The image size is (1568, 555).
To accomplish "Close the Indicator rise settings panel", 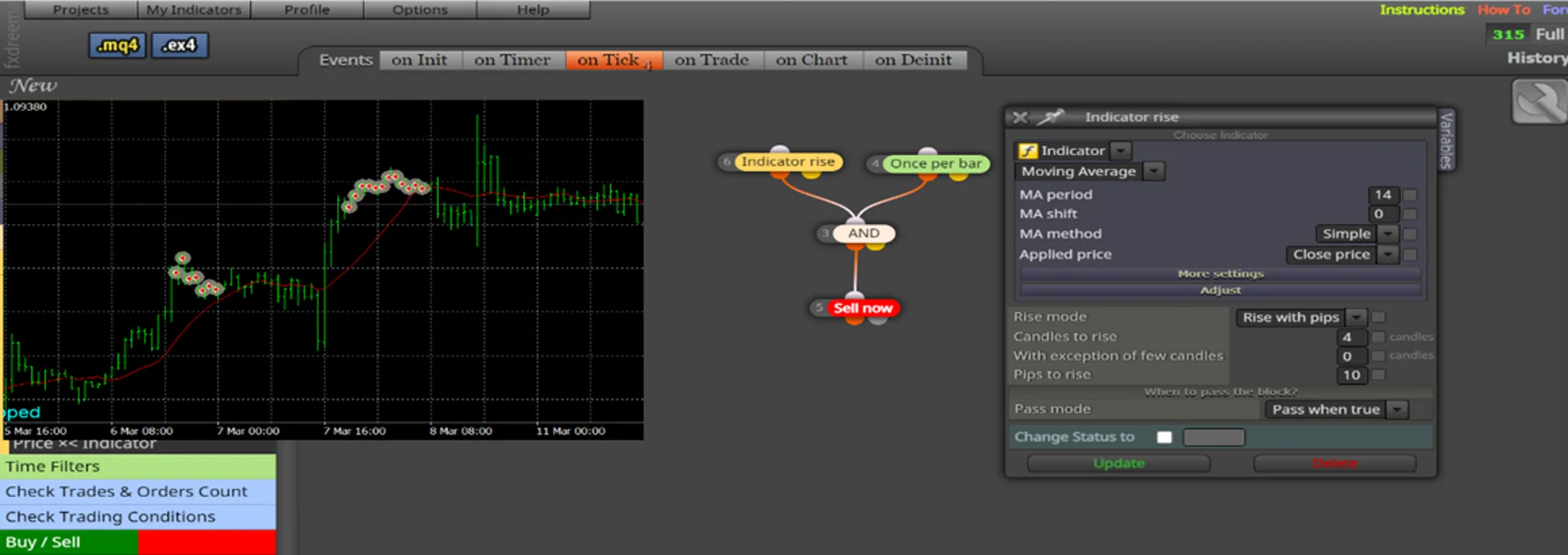I will click(1021, 117).
